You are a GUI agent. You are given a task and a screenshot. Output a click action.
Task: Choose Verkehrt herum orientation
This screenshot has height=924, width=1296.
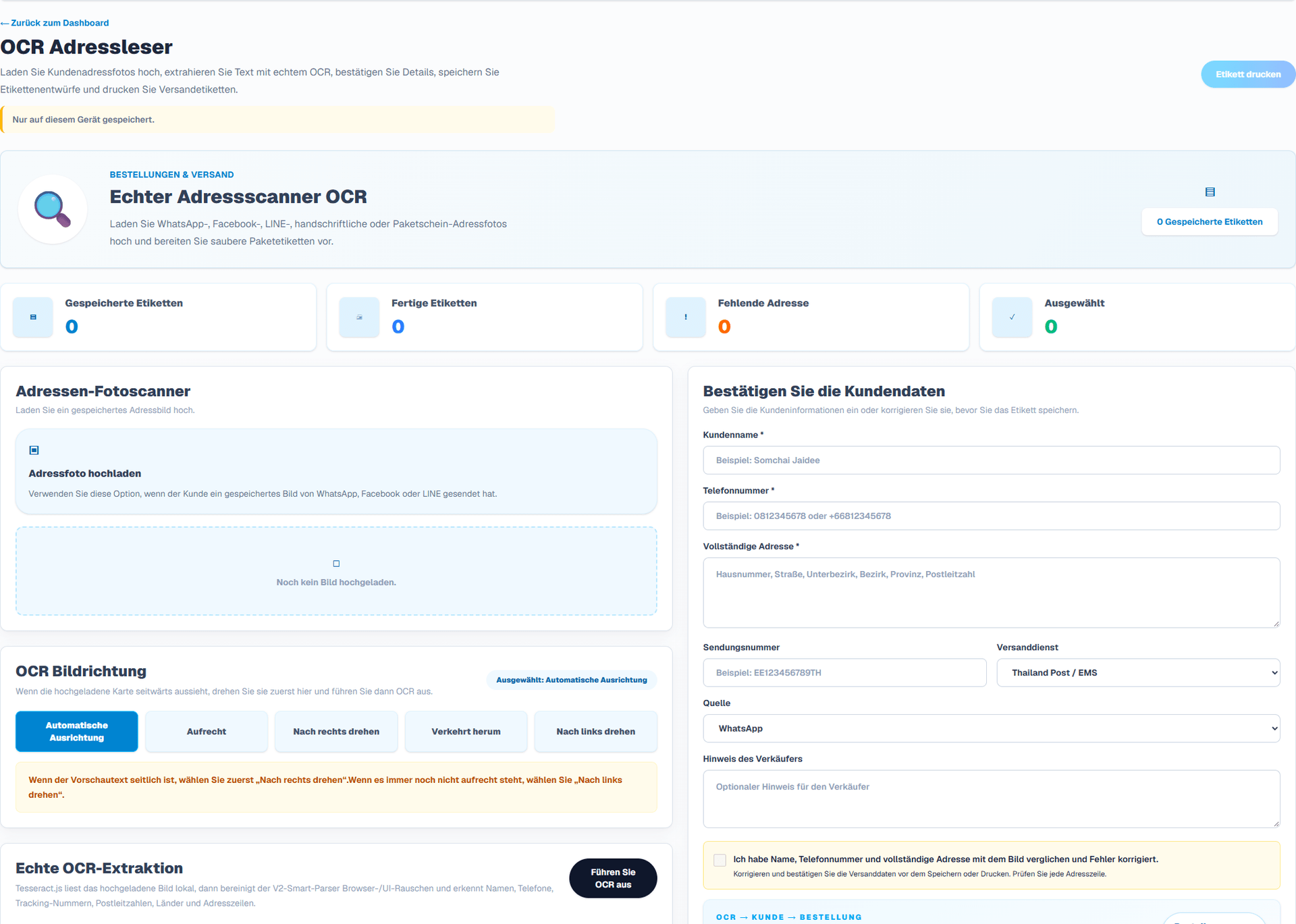pyautogui.click(x=466, y=732)
